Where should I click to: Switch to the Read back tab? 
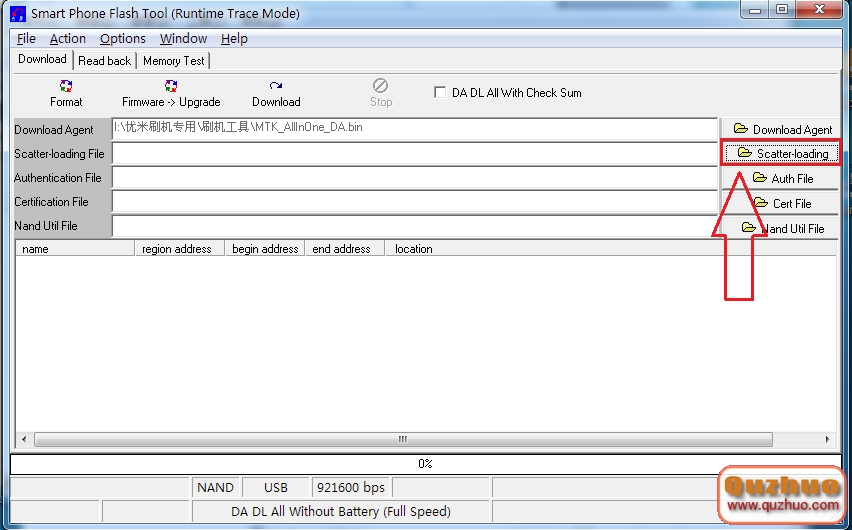click(104, 61)
